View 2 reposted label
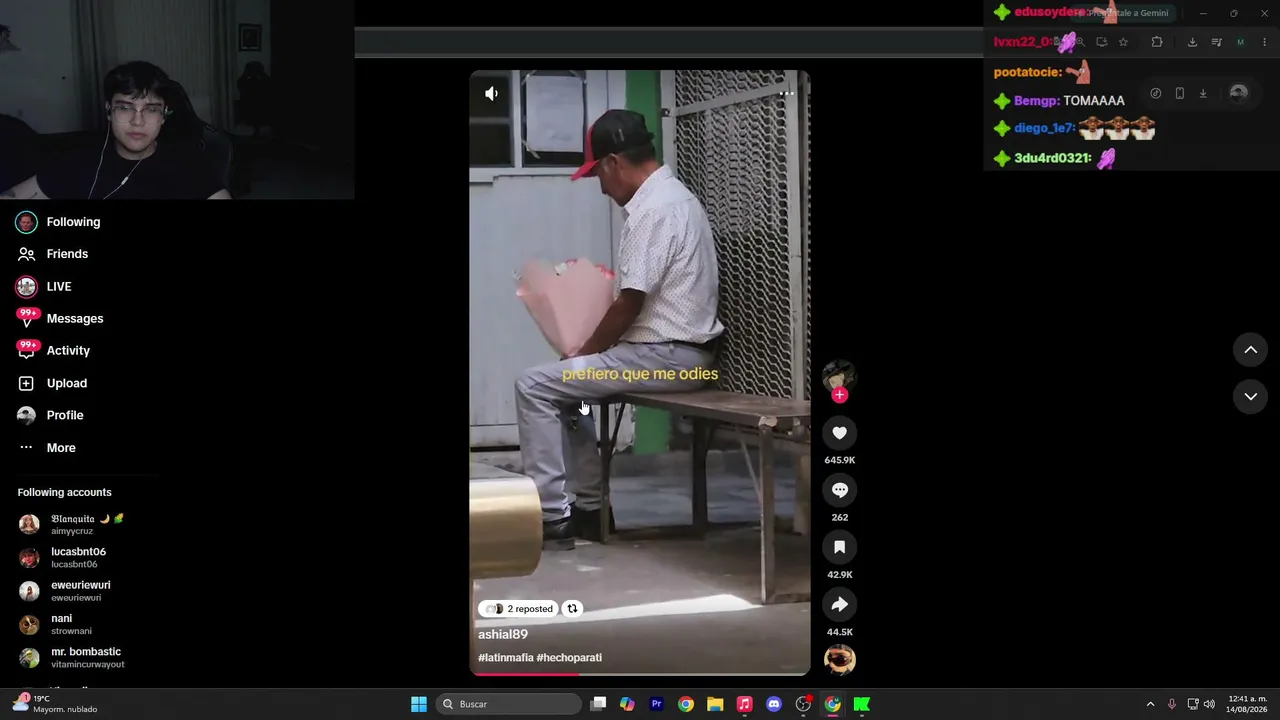Viewport: 1280px width, 720px height. [519, 608]
